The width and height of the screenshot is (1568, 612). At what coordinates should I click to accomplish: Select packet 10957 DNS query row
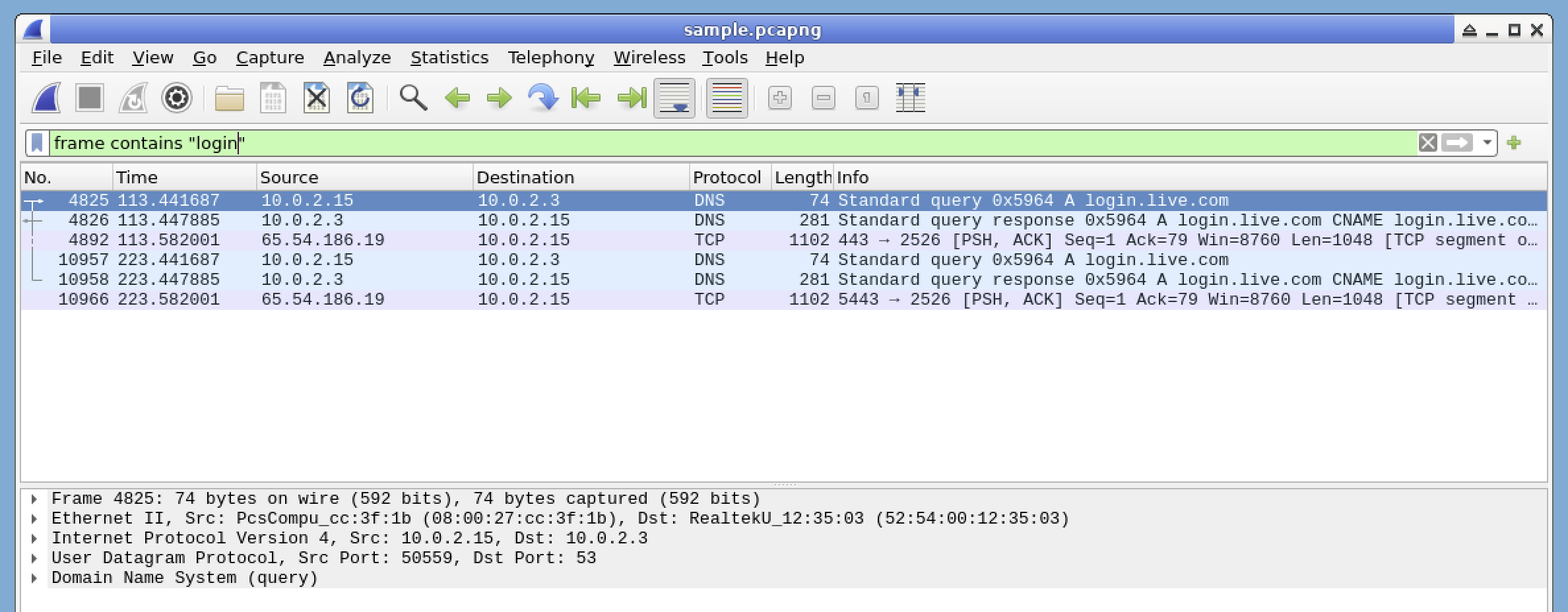pyautogui.click(x=784, y=260)
